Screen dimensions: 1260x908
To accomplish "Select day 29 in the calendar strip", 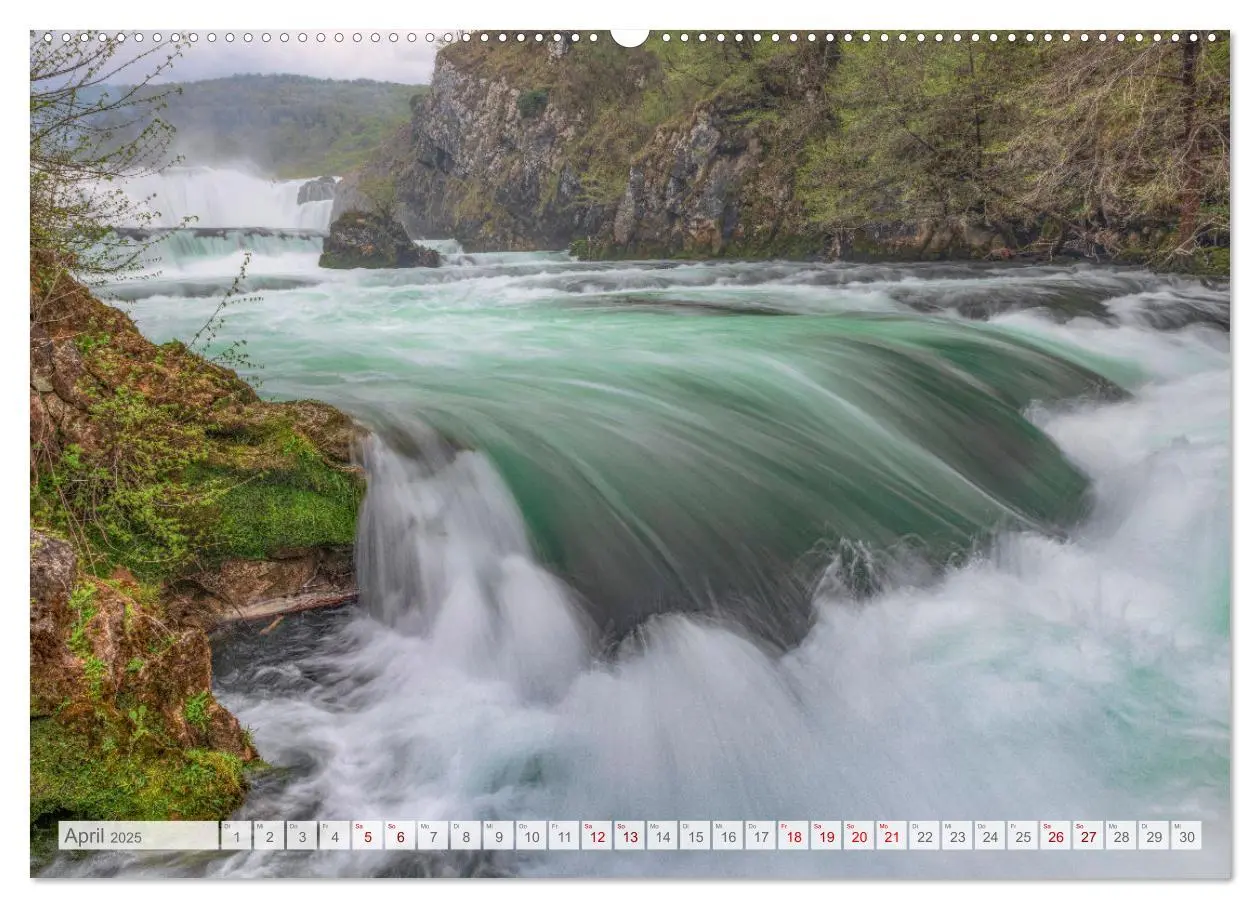I will [1154, 836].
